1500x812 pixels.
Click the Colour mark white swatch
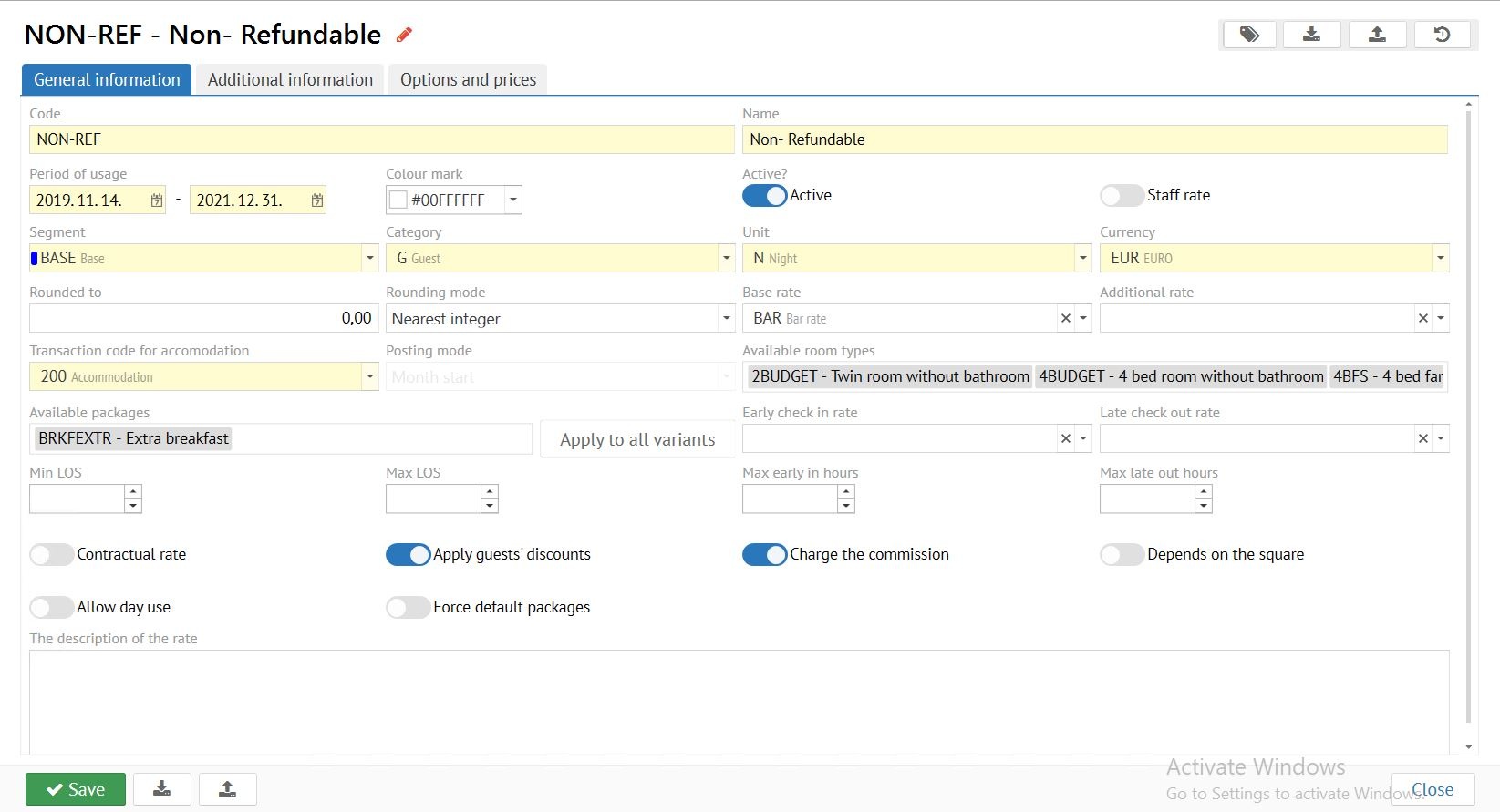click(398, 200)
